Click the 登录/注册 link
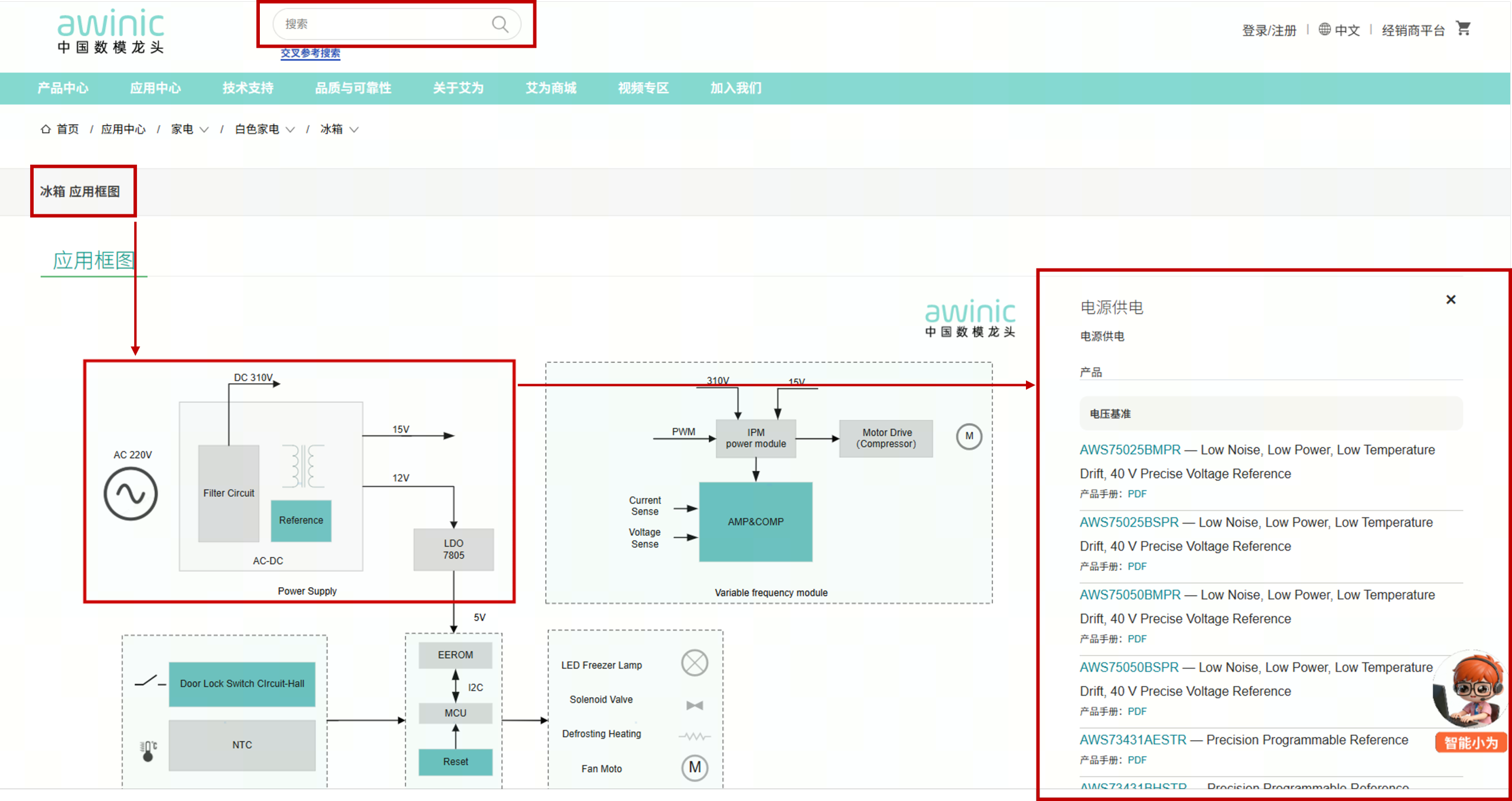This screenshot has height=801, width=1512. [x=1269, y=30]
